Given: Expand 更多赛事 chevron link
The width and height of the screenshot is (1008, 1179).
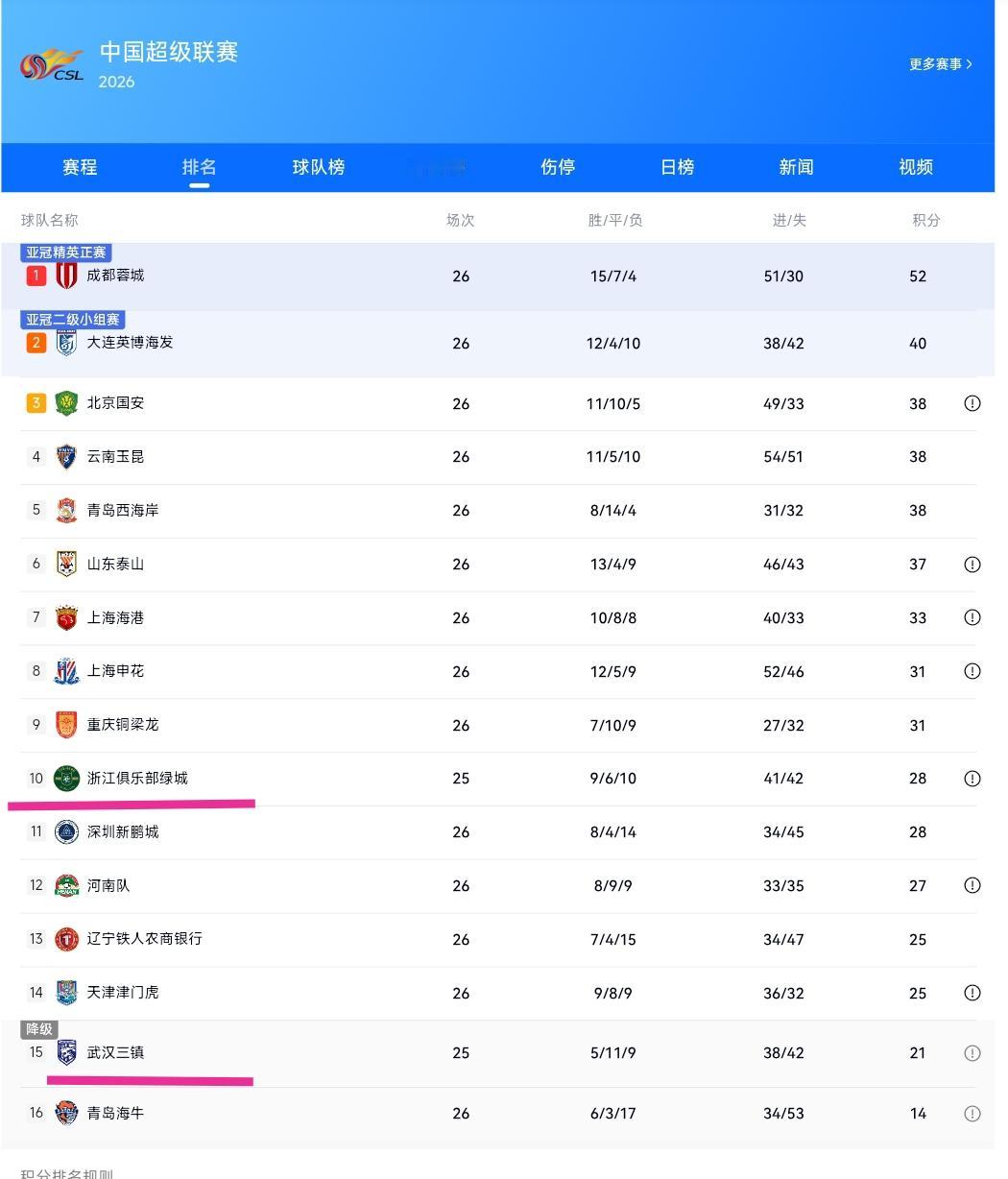Looking at the screenshot, I should 941,64.
